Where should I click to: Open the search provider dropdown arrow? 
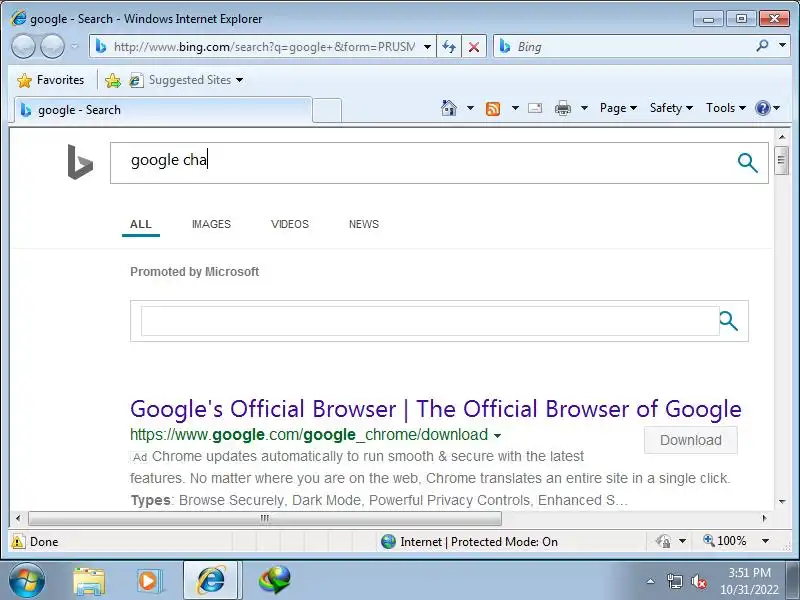pos(782,46)
